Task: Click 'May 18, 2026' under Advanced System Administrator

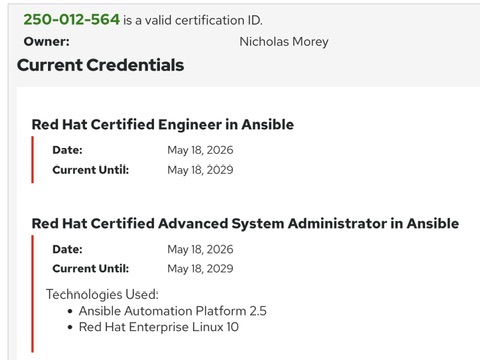Action: point(200,250)
